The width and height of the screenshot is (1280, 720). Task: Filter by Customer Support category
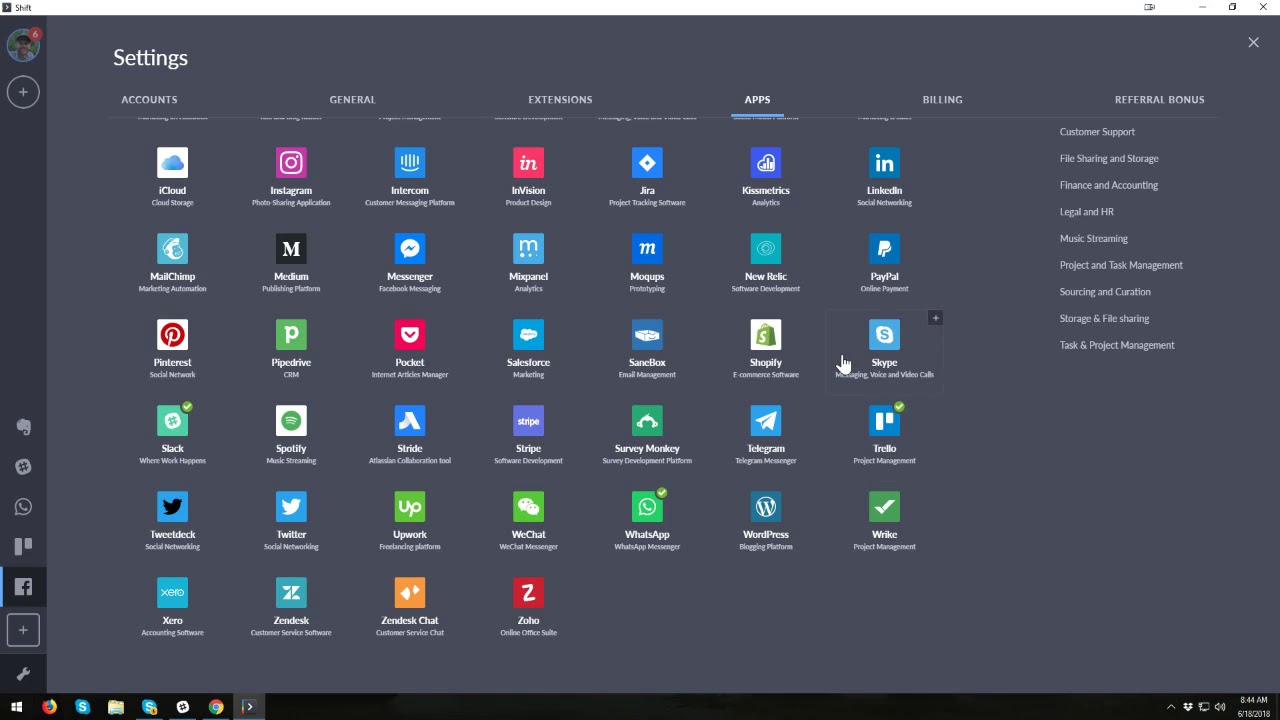(x=1097, y=132)
